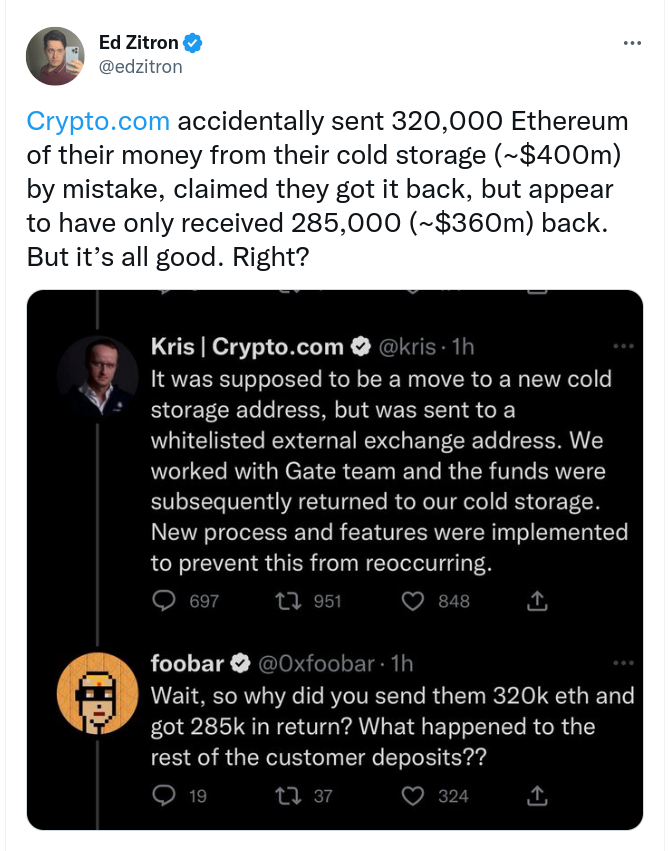
Task: Like foobar's tweet with 324 likes
Action: [x=413, y=796]
